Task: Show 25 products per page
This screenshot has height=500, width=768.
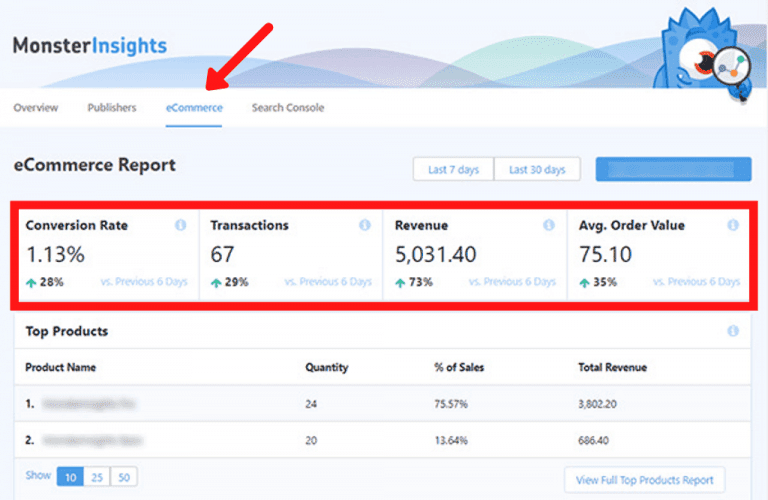Action: coord(97,477)
